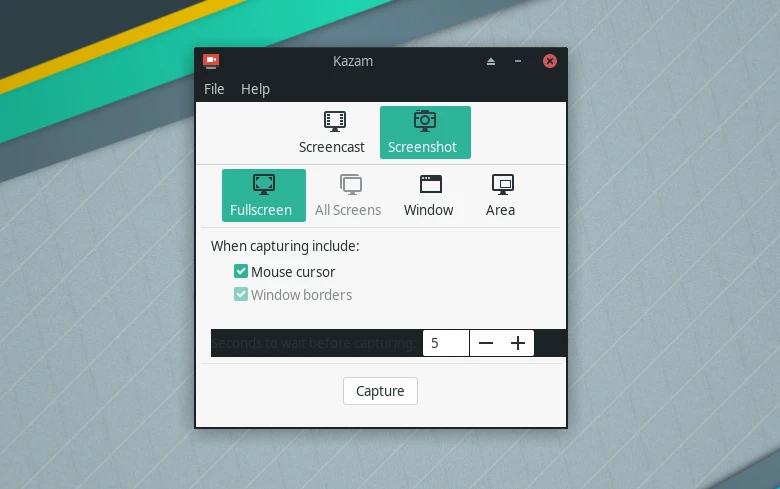Close the Kazam window

pyautogui.click(x=550, y=61)
